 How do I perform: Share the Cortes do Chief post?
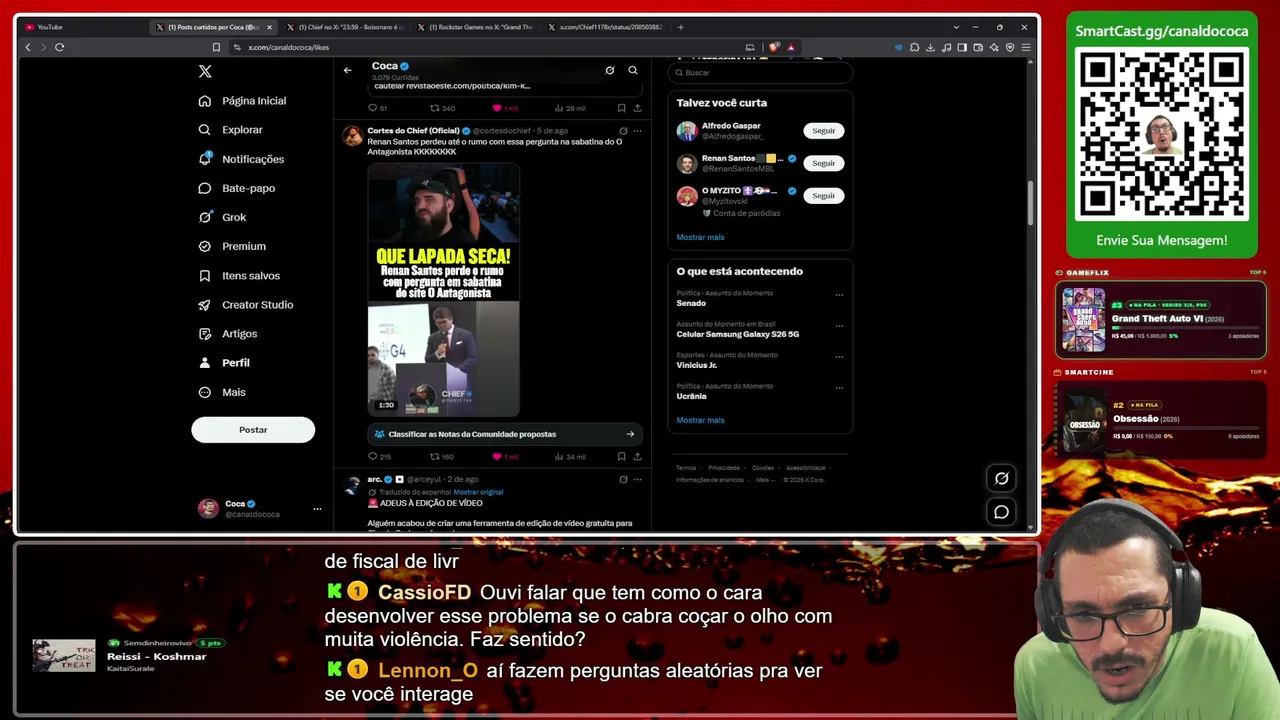[x=637, y=457]
